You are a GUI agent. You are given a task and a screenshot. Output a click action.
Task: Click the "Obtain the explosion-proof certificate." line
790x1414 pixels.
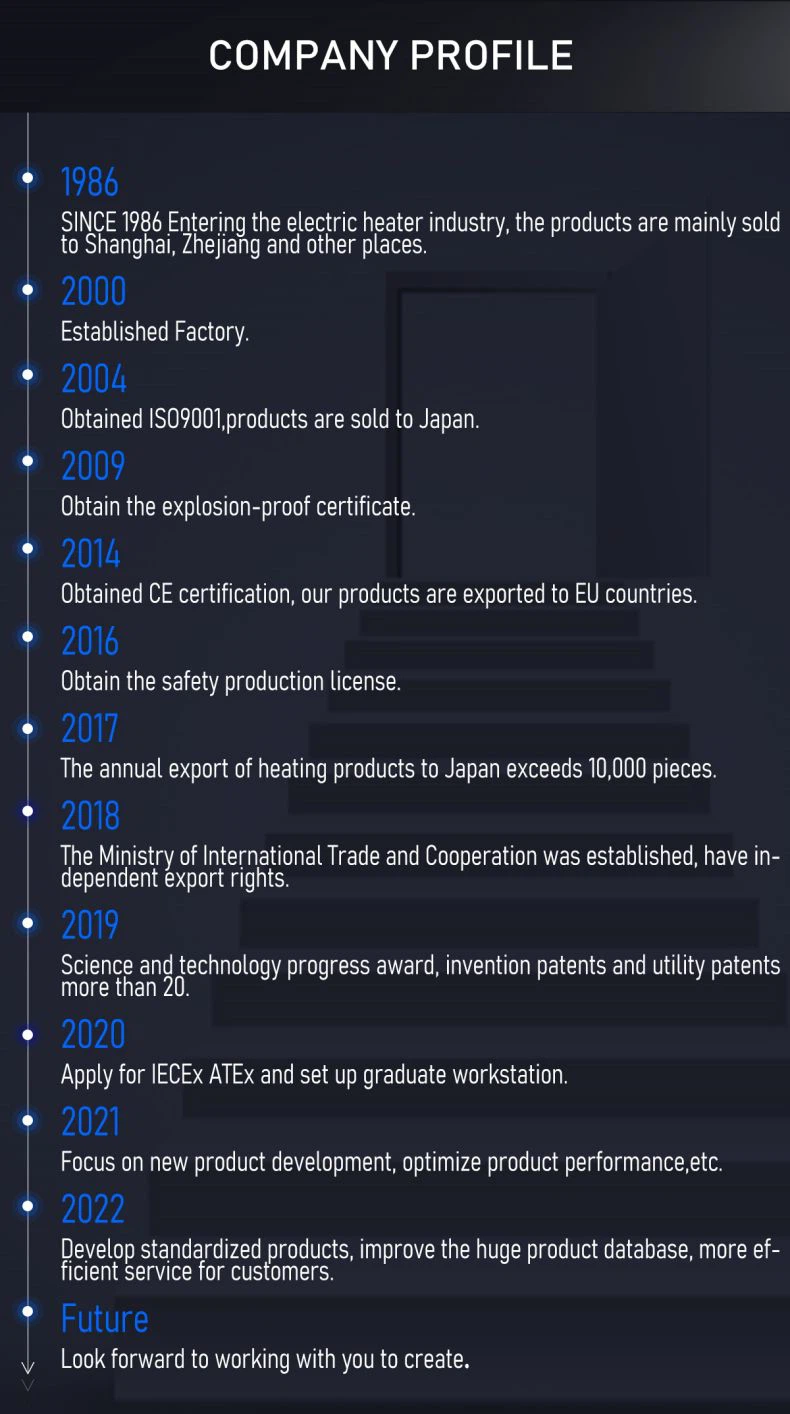pyautogui.click(x=238, y=507)
